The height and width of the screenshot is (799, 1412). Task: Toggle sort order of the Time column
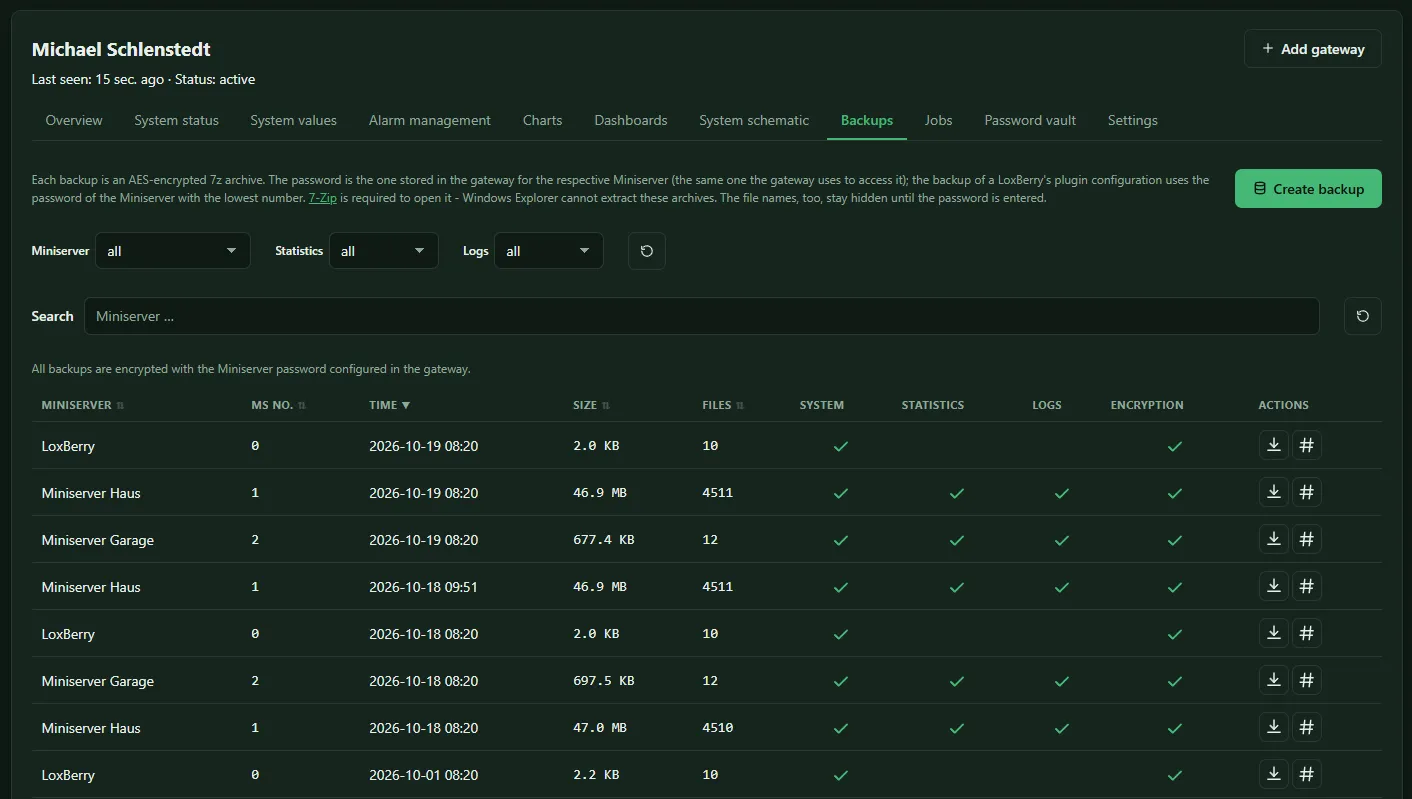[x=390, y=405]
